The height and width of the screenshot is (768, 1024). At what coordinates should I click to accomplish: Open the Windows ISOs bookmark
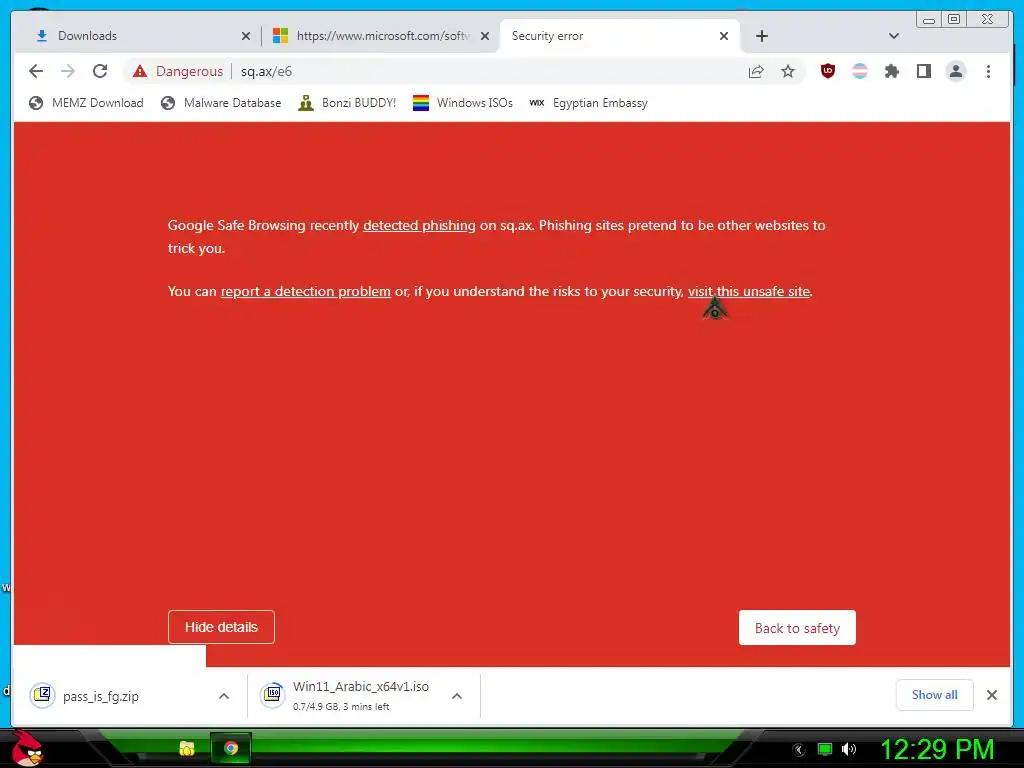463,103
